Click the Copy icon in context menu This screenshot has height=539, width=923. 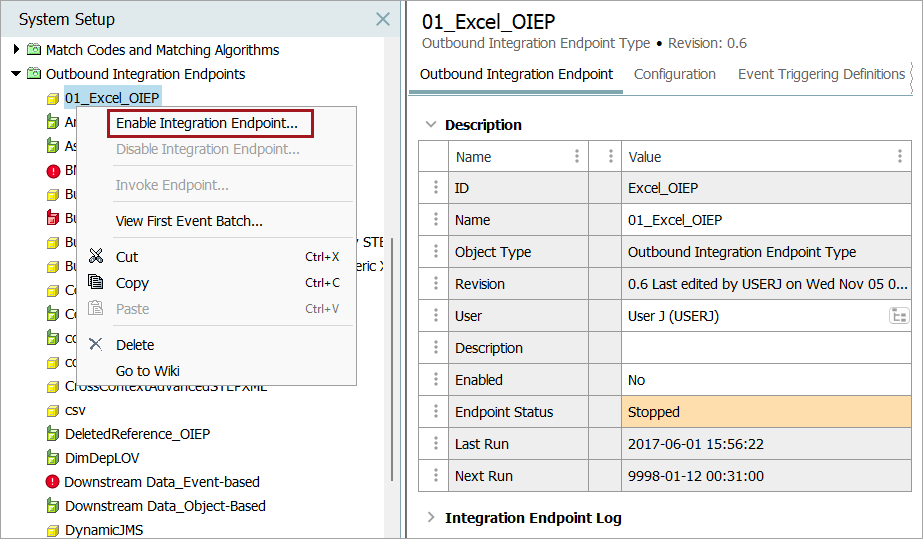pos(96,283)
